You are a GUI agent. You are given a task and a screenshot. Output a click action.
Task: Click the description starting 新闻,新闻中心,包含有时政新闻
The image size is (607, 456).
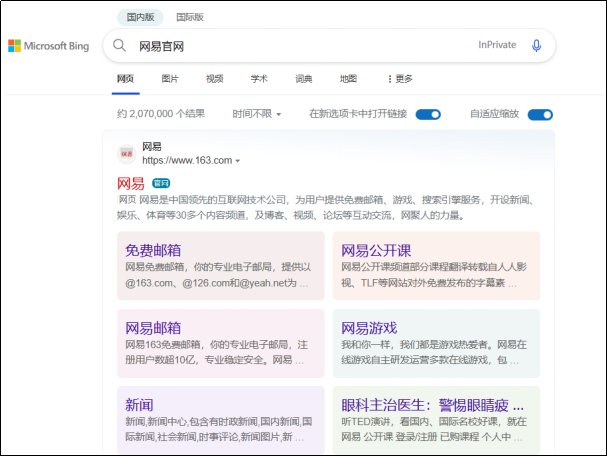click(219, 429)
